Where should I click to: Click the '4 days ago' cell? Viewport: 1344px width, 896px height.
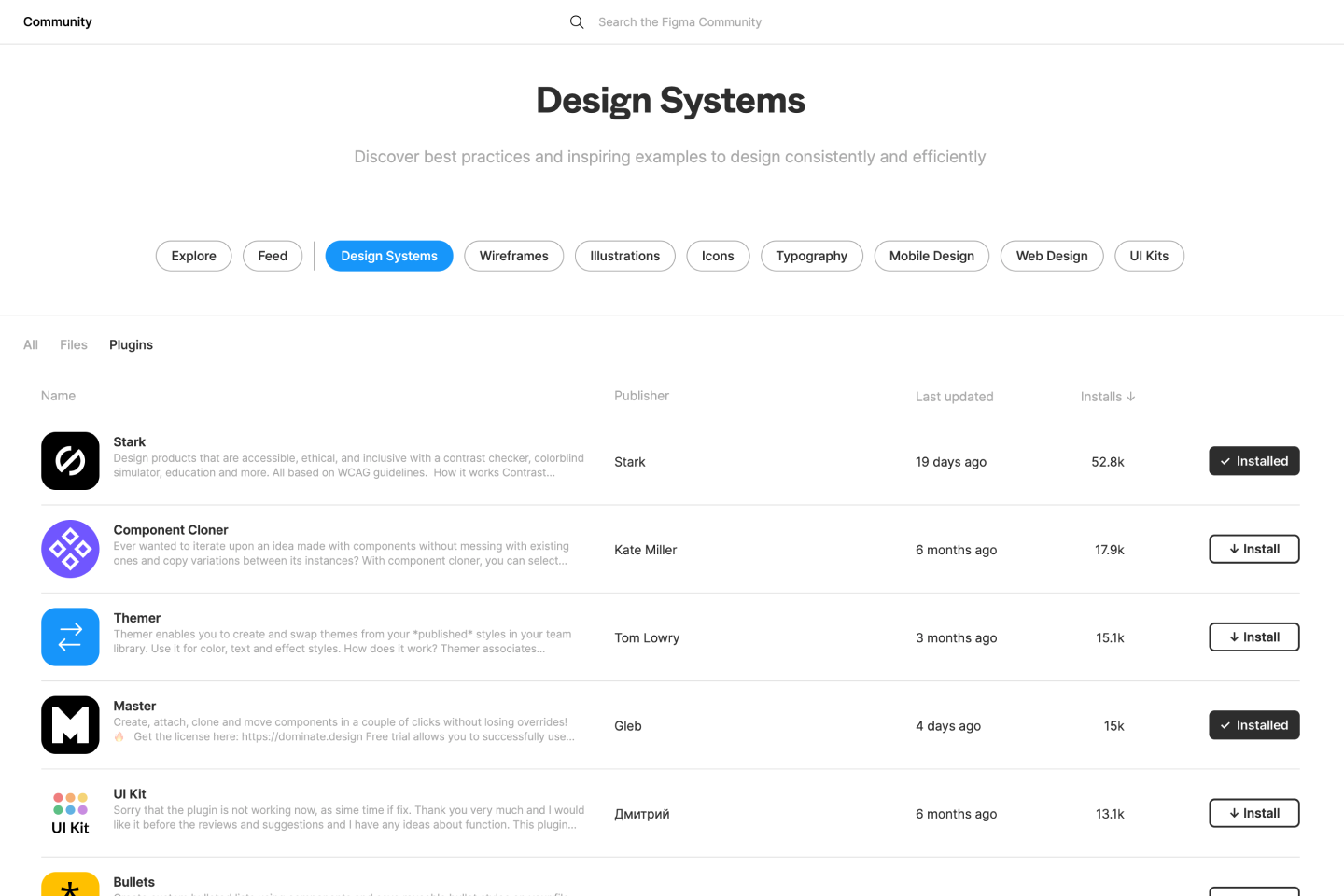pyautogui.click(x=948, y=726)
